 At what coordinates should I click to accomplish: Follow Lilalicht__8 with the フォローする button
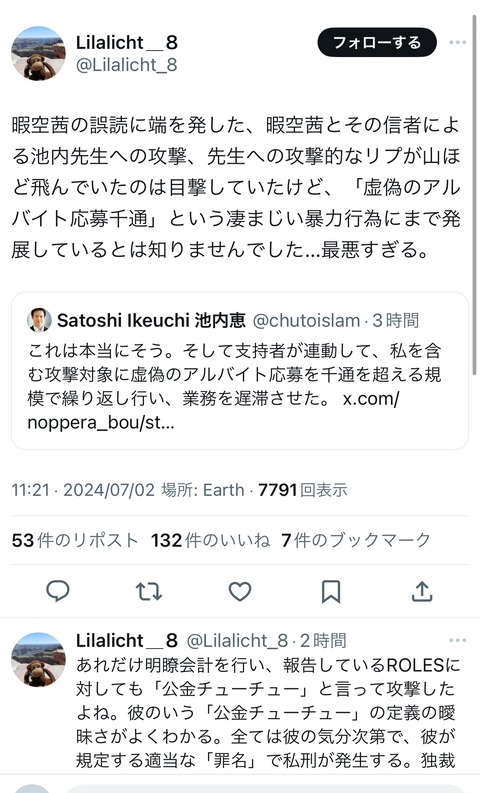tap(377, 42)
